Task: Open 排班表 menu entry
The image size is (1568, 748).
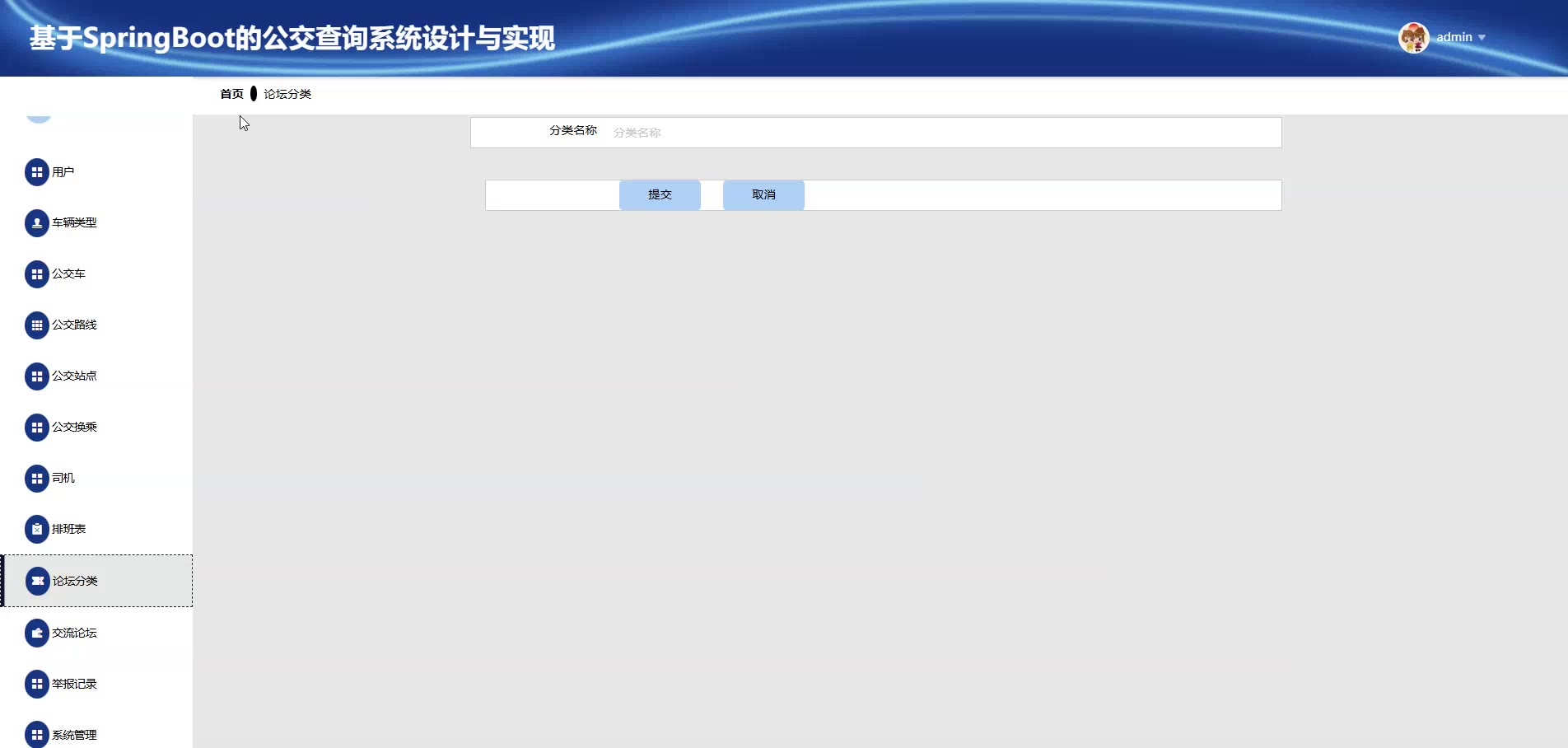Action: pos(96,530)
